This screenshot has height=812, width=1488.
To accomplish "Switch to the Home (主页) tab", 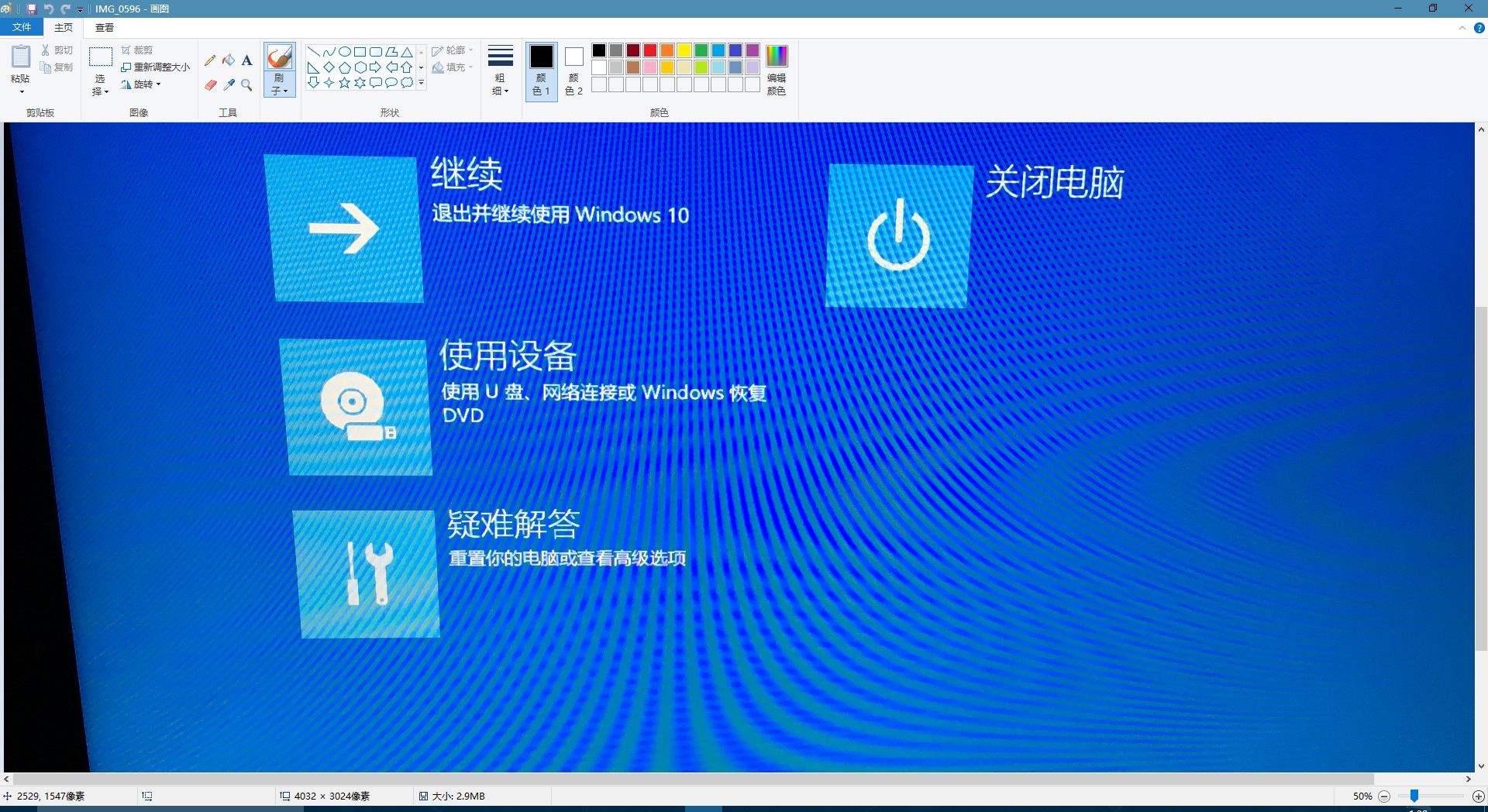I will [64, 27].
